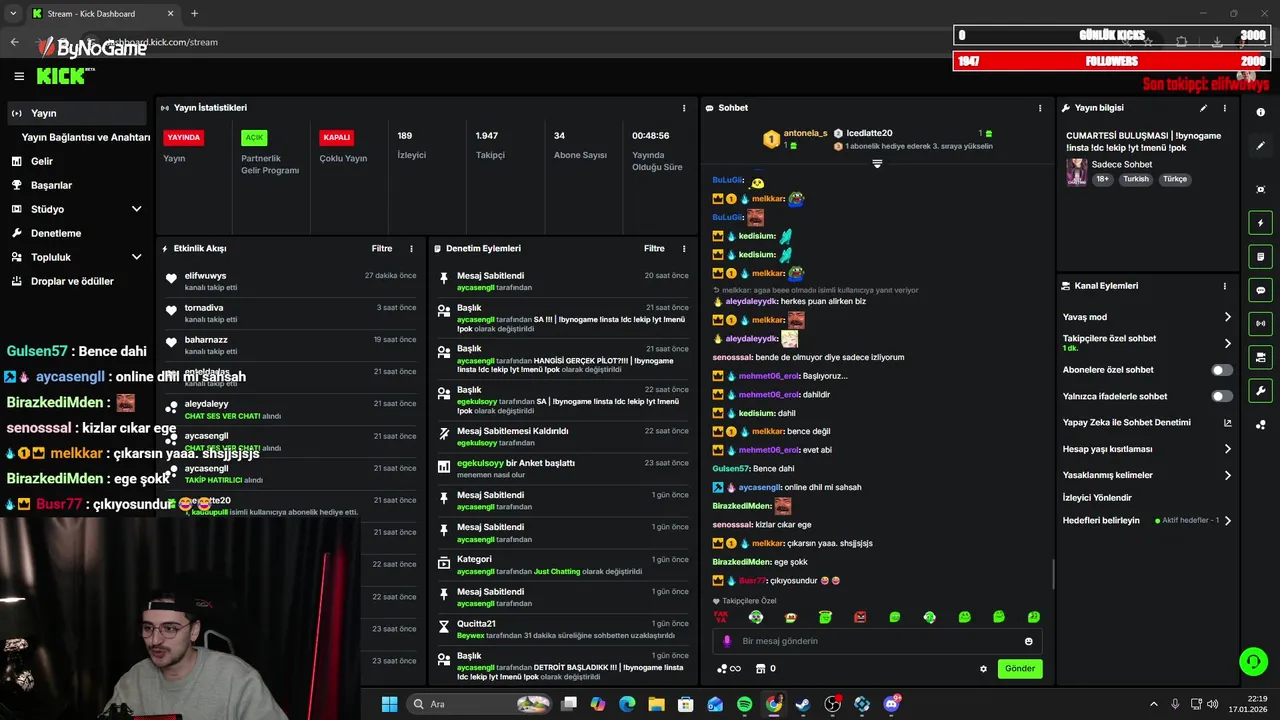Expand Hesap yaşı kısıtlaması chevron

[x=1228, y=449]
